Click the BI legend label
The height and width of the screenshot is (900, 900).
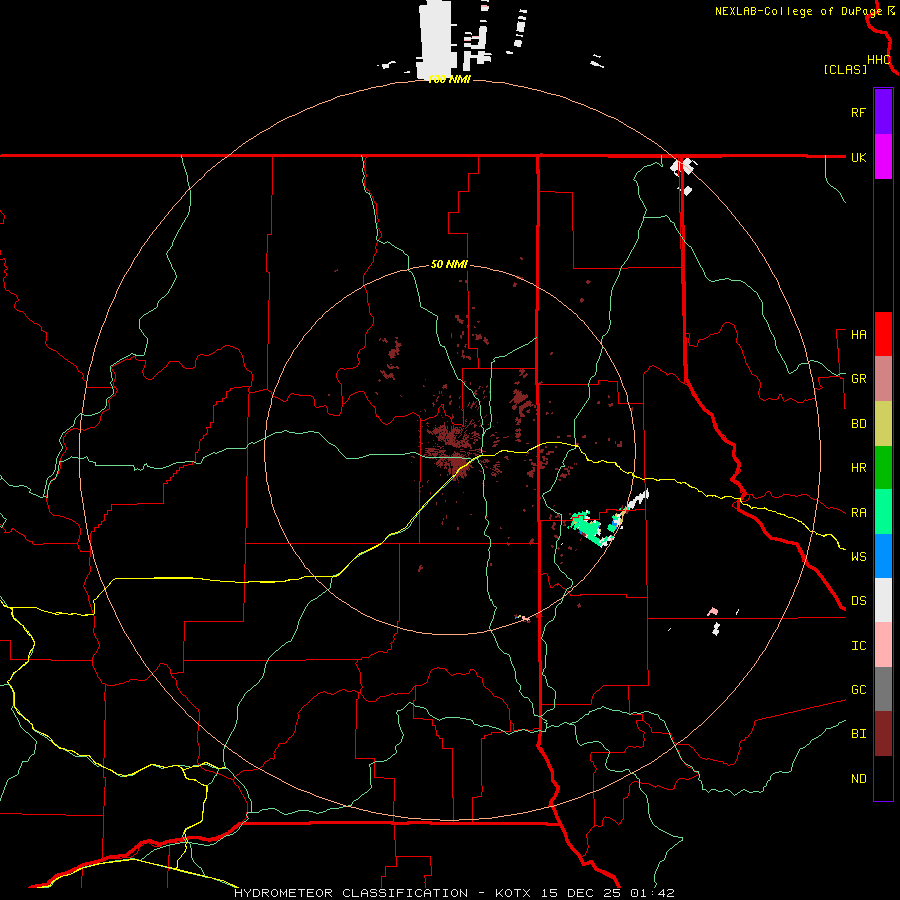pos(858,734)
